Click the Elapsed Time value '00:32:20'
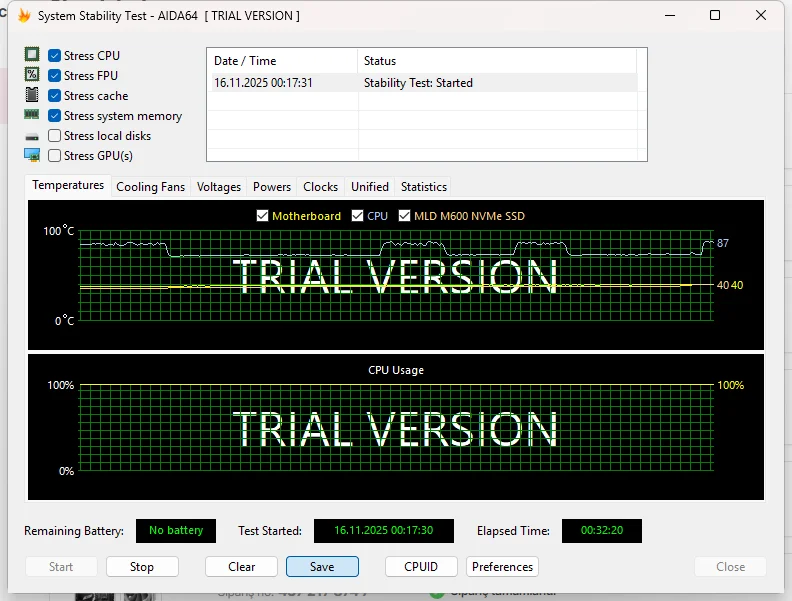Image resolution: width=792 pixels, height=601 pixels. pos(602,531)
